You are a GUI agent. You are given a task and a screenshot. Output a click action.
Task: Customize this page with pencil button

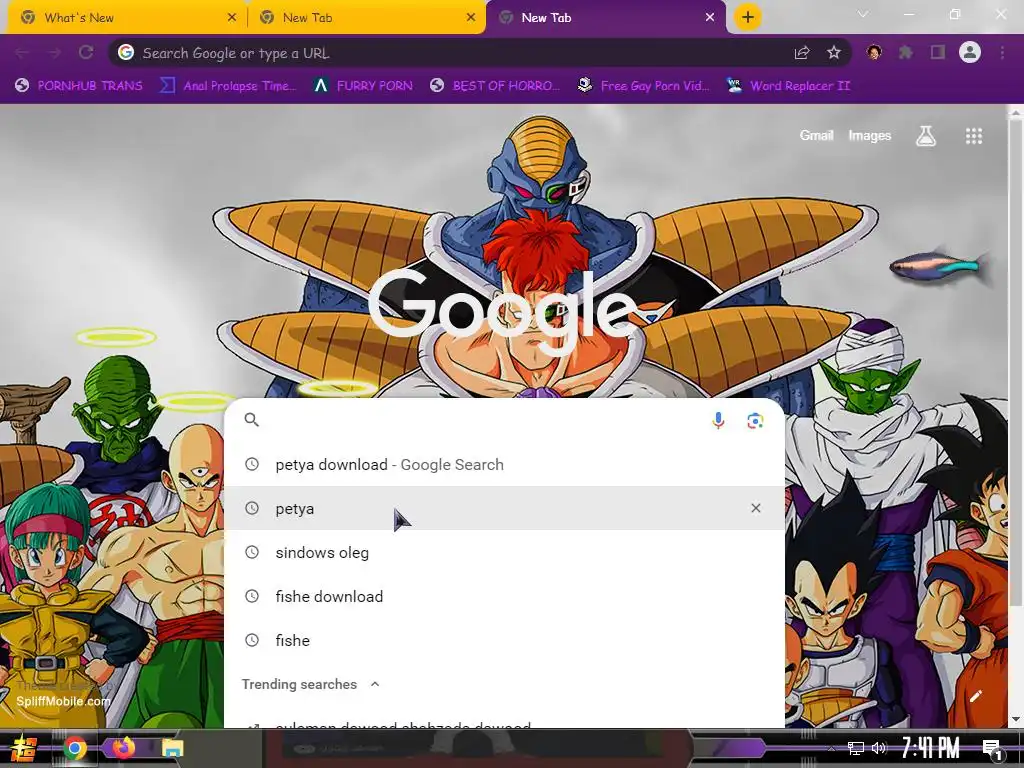coord(975,696)
